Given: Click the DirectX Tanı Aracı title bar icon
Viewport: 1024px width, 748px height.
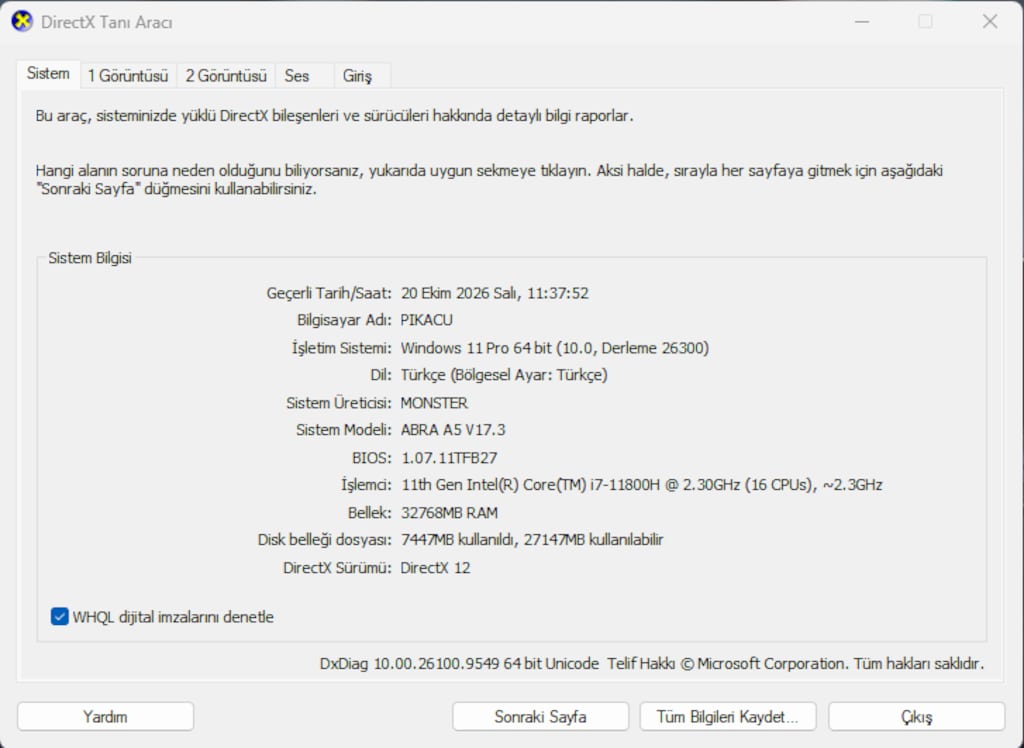Looking at the screenshot, I should 22,22.
